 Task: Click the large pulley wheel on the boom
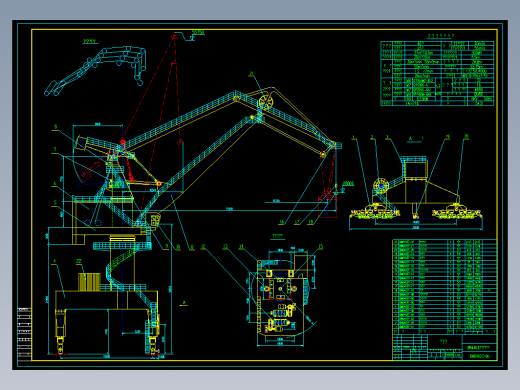(265, 102)
